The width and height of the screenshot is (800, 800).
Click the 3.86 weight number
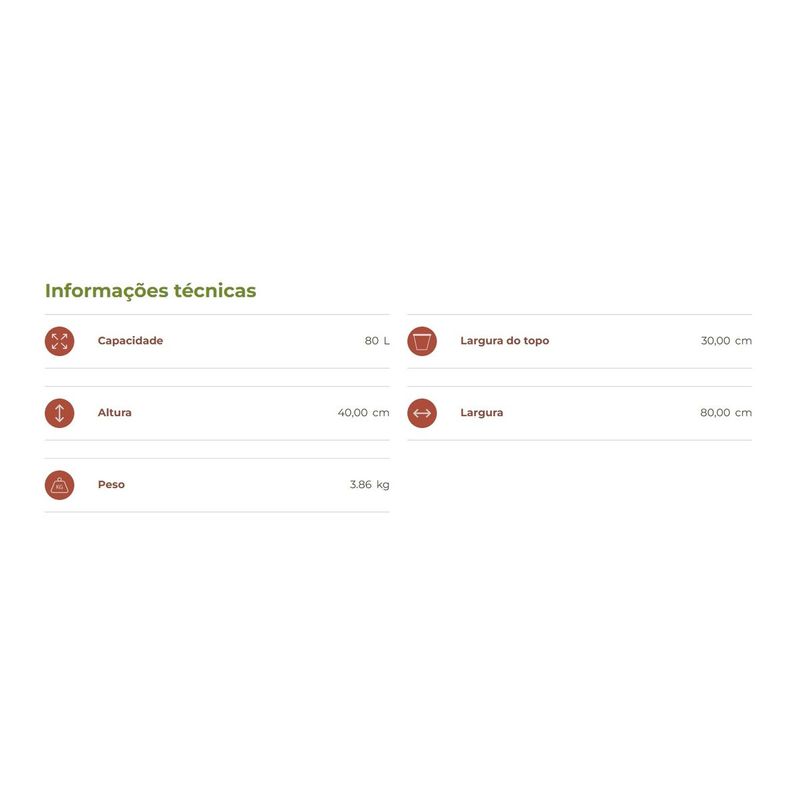tap(360, 485)
